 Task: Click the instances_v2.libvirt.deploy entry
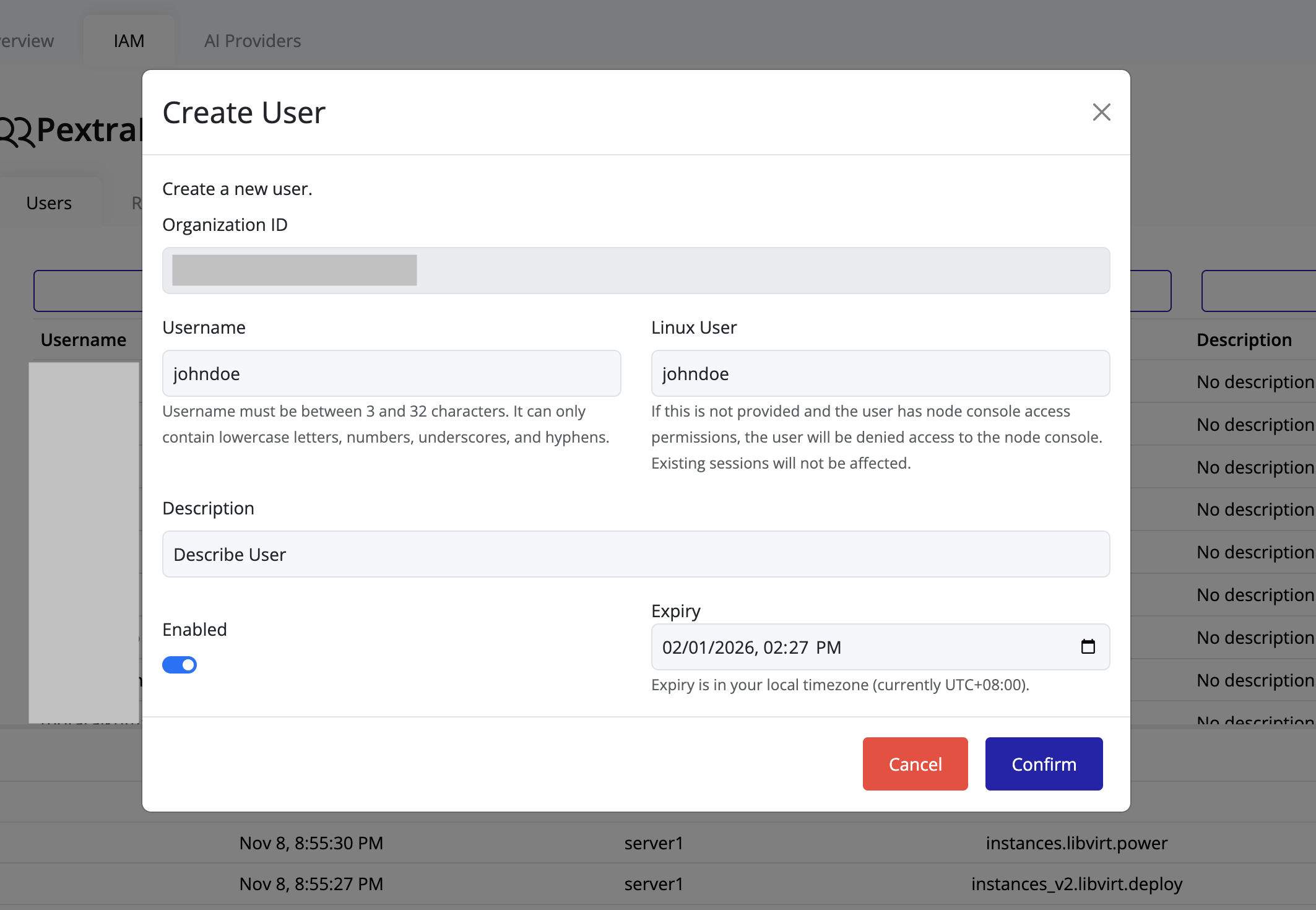[1076, 884]
